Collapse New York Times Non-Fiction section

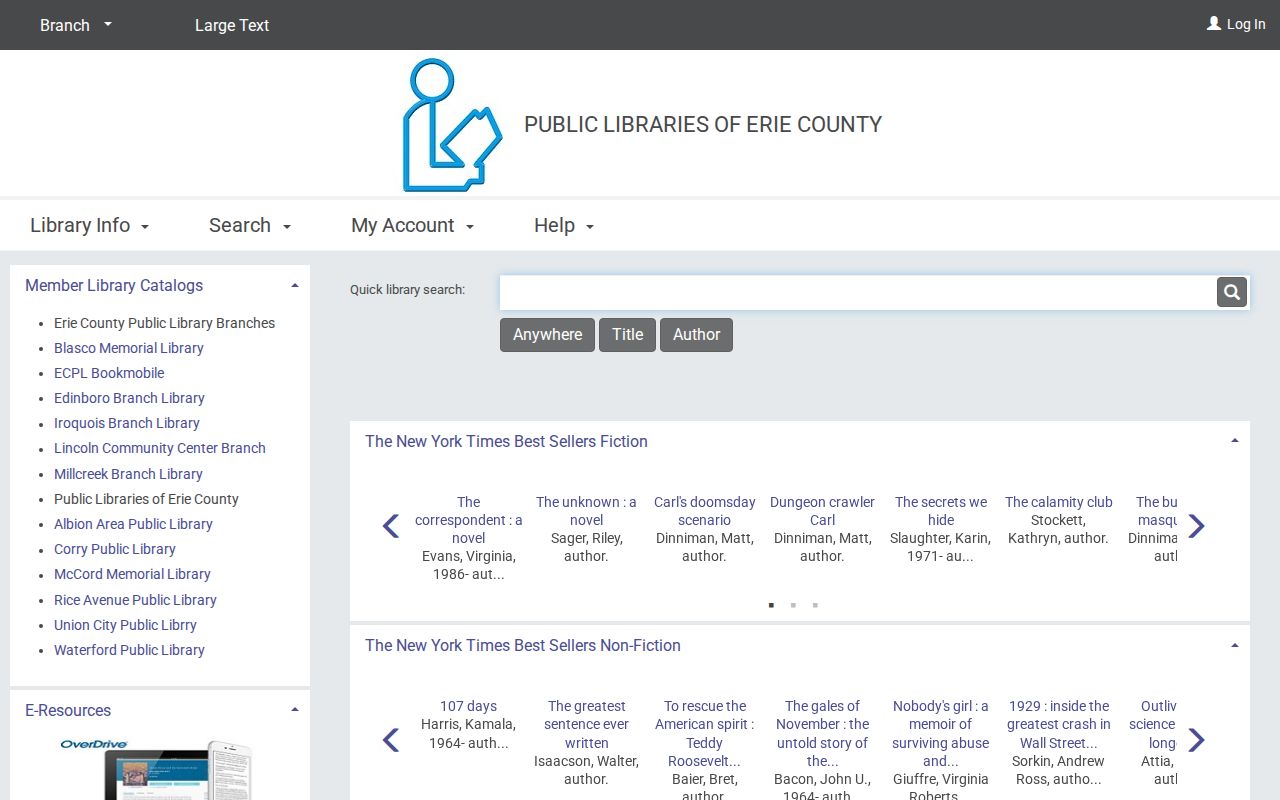(1235, 645)
